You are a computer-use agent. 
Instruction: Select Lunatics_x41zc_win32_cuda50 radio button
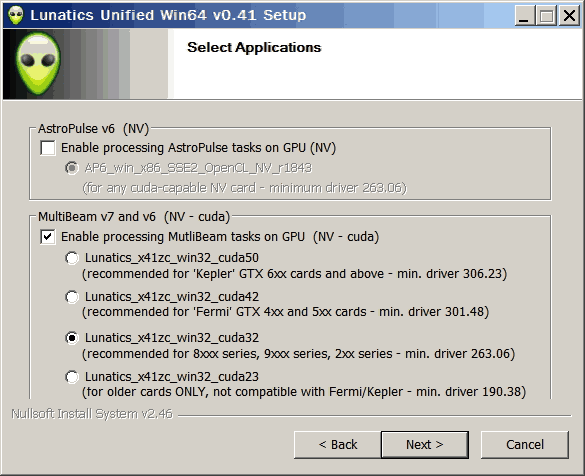coord(72,258)
